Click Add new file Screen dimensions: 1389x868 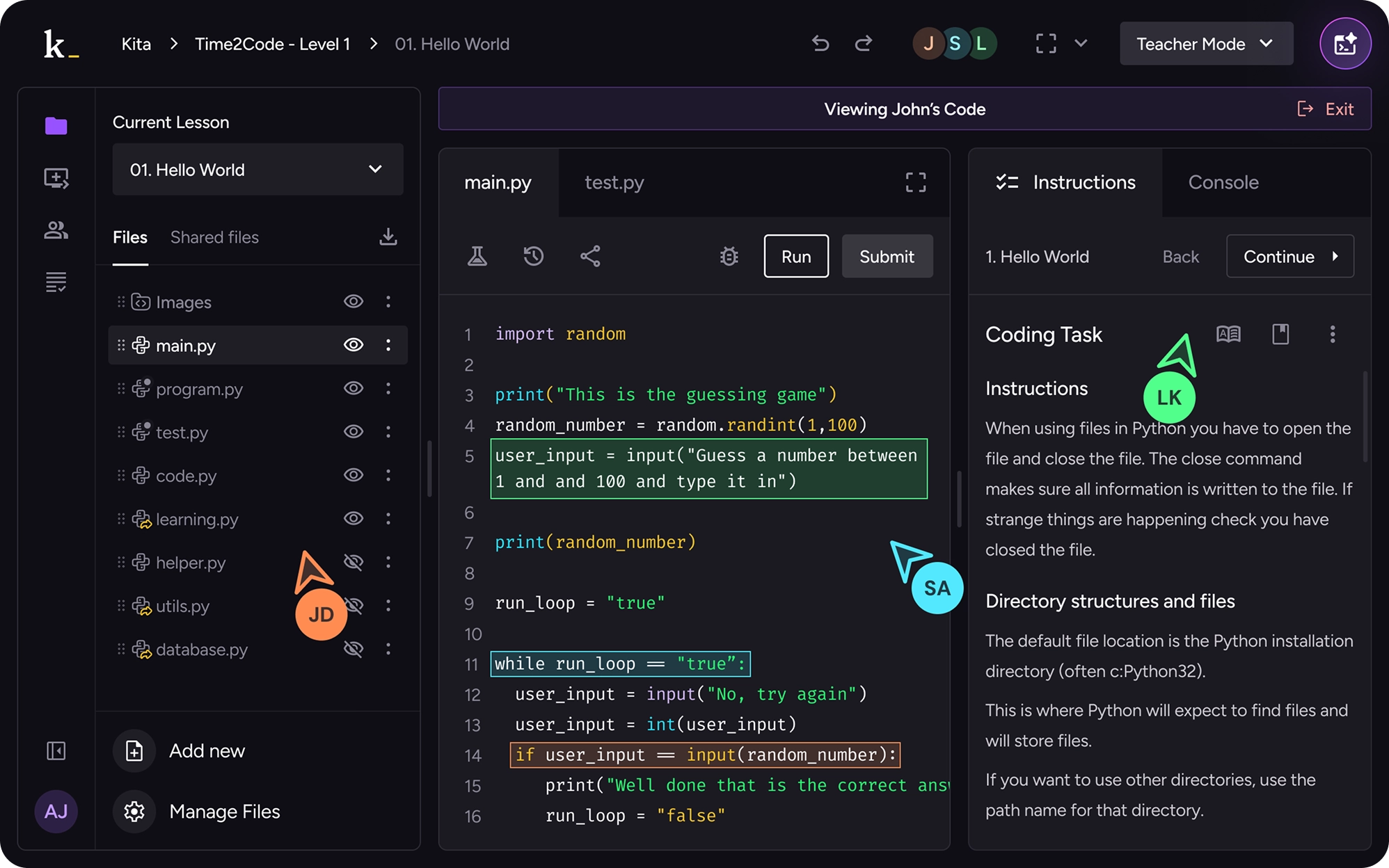click(x=180, y=751)
